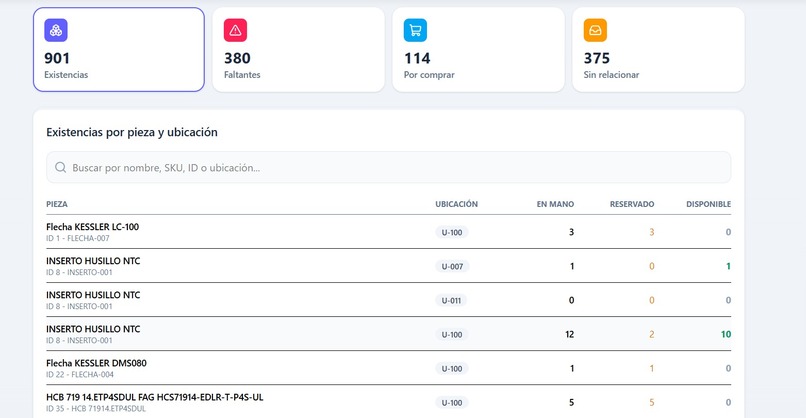Click the red Faltantes warning triangle icon
The image size is (806, 418).
235,30
